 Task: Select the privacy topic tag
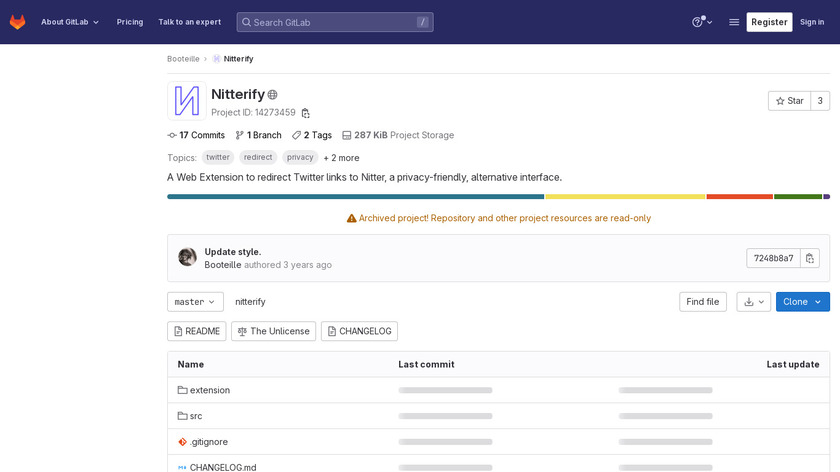click(x=300, y=157)
